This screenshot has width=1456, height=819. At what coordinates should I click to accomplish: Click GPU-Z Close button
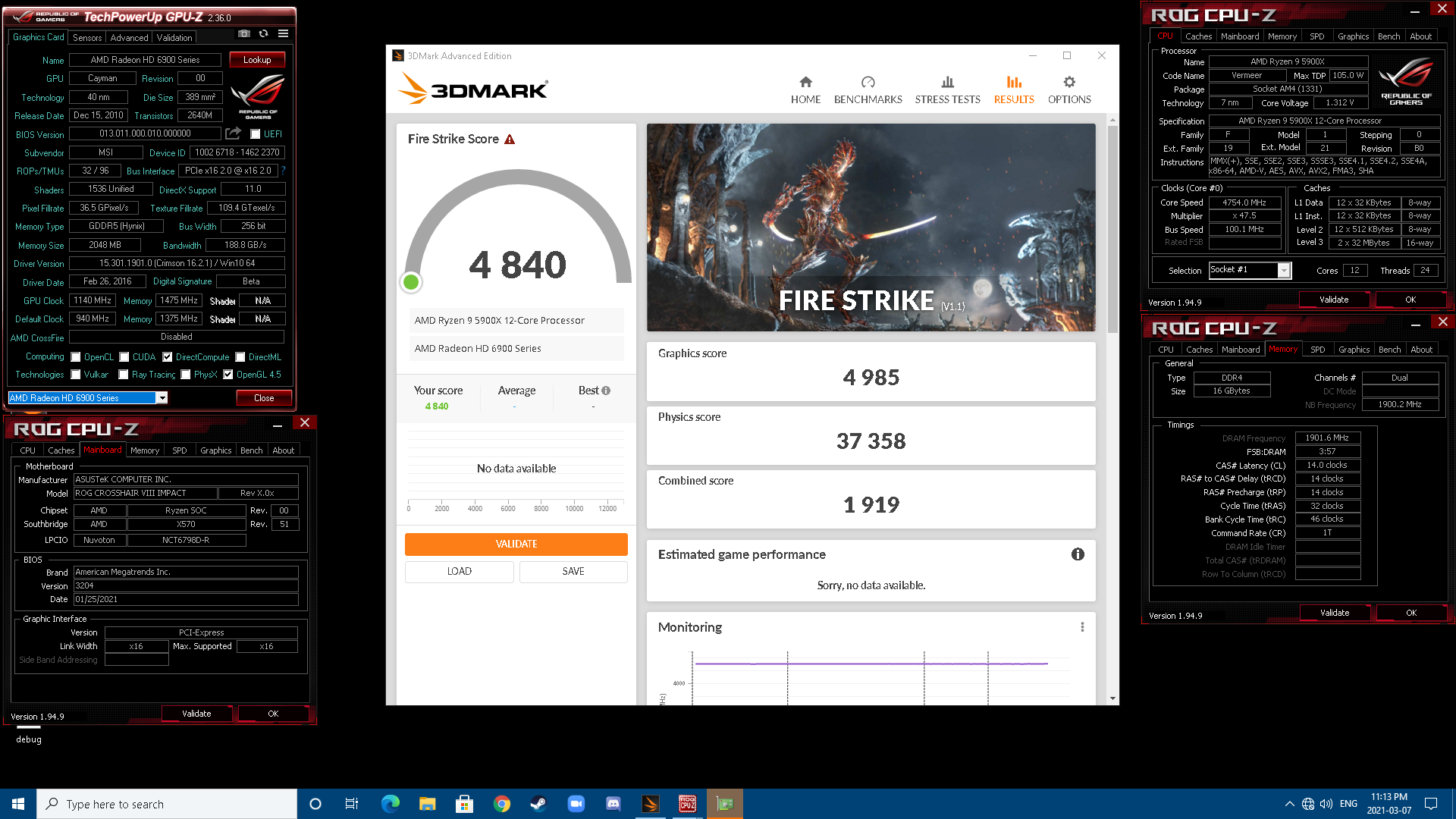(264, 398)
